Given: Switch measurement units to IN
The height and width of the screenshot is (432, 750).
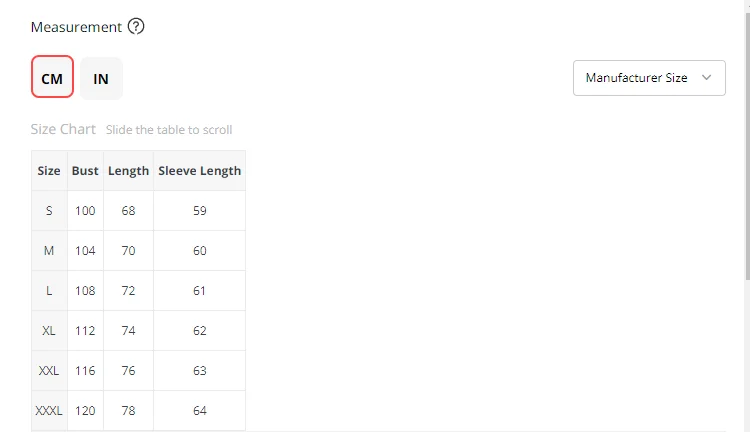Looking at the screenshot, I should click(x=101, y=78).
